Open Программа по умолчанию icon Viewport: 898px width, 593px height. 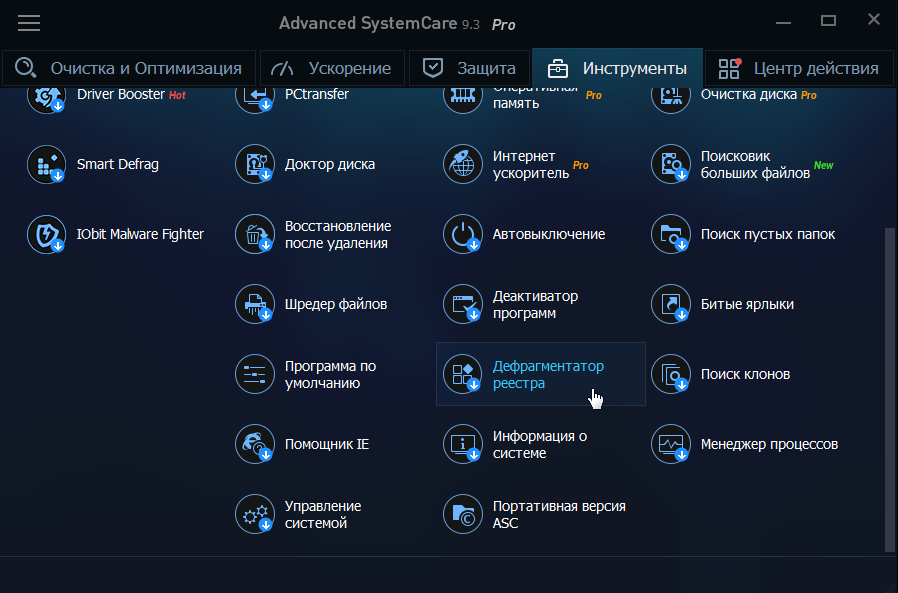pos(254,374)
